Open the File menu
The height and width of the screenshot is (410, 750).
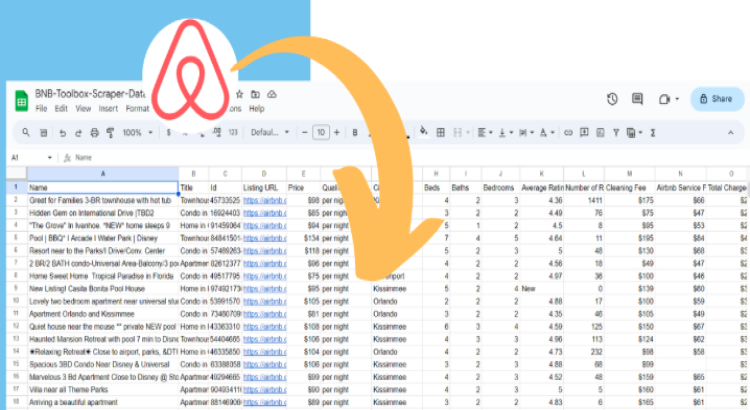tap(41, 109)
